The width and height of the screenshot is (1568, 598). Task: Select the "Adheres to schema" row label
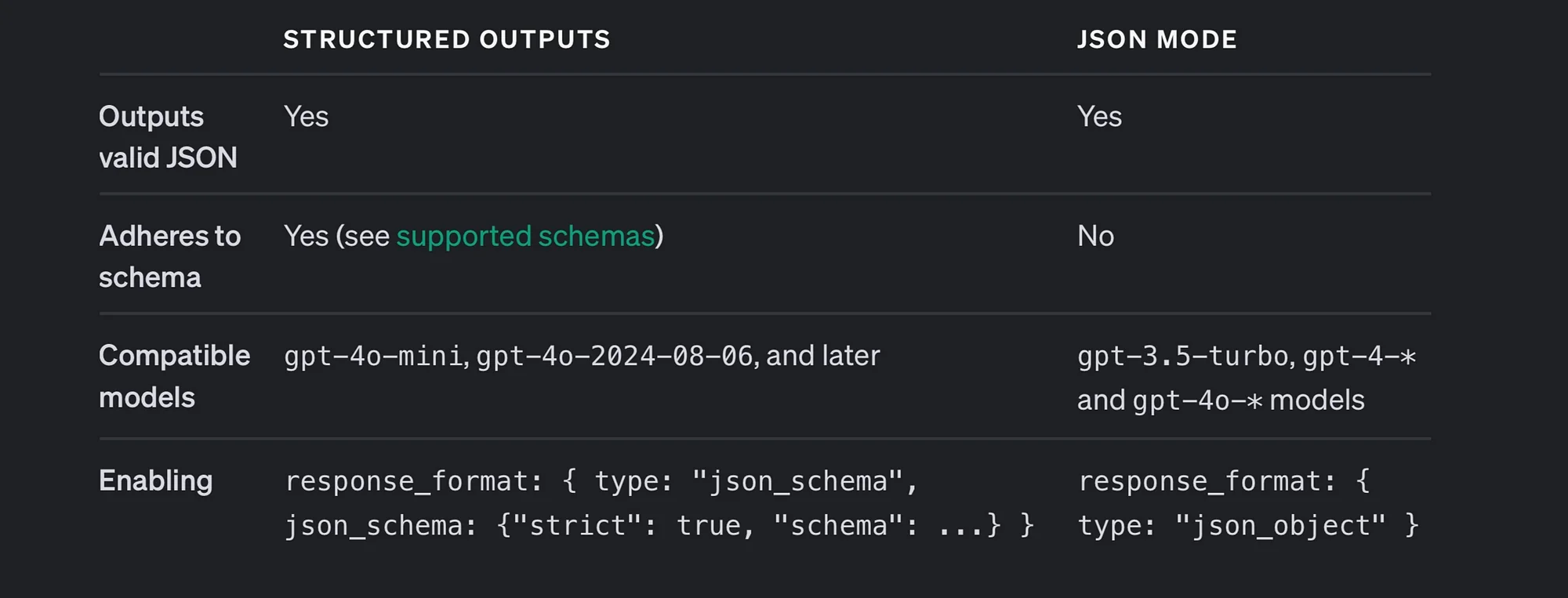[x=169, y=256]
